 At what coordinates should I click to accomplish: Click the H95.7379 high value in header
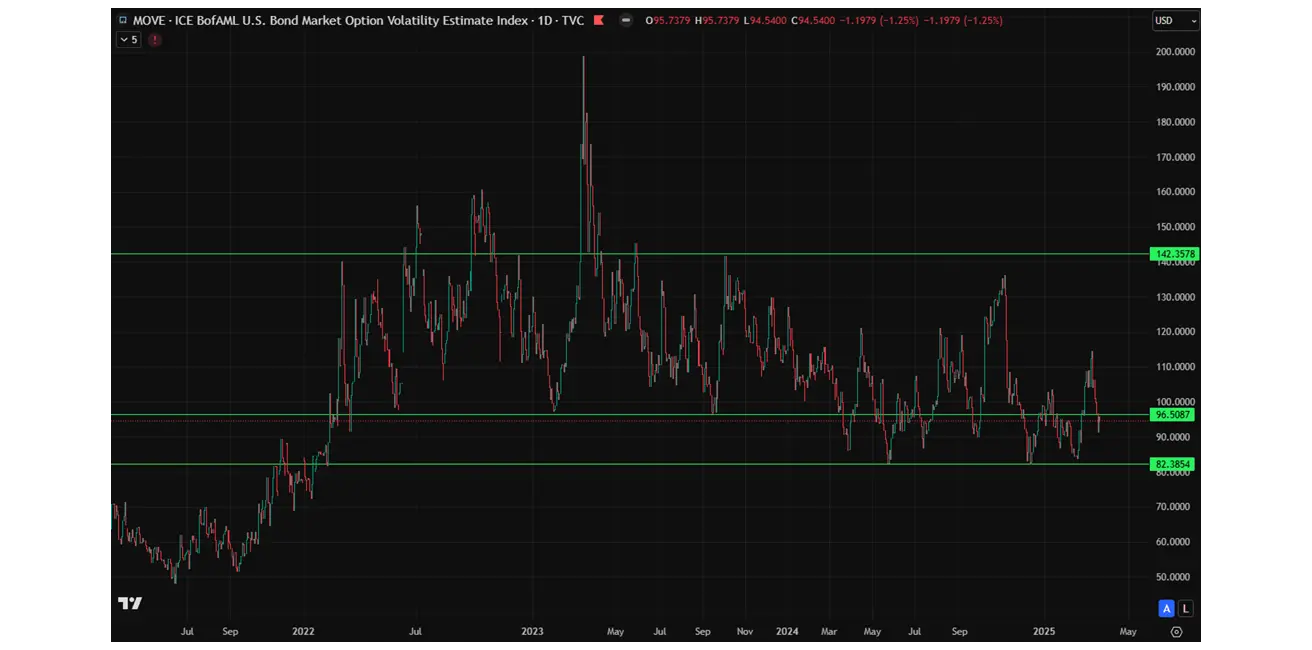click(719, 20)
